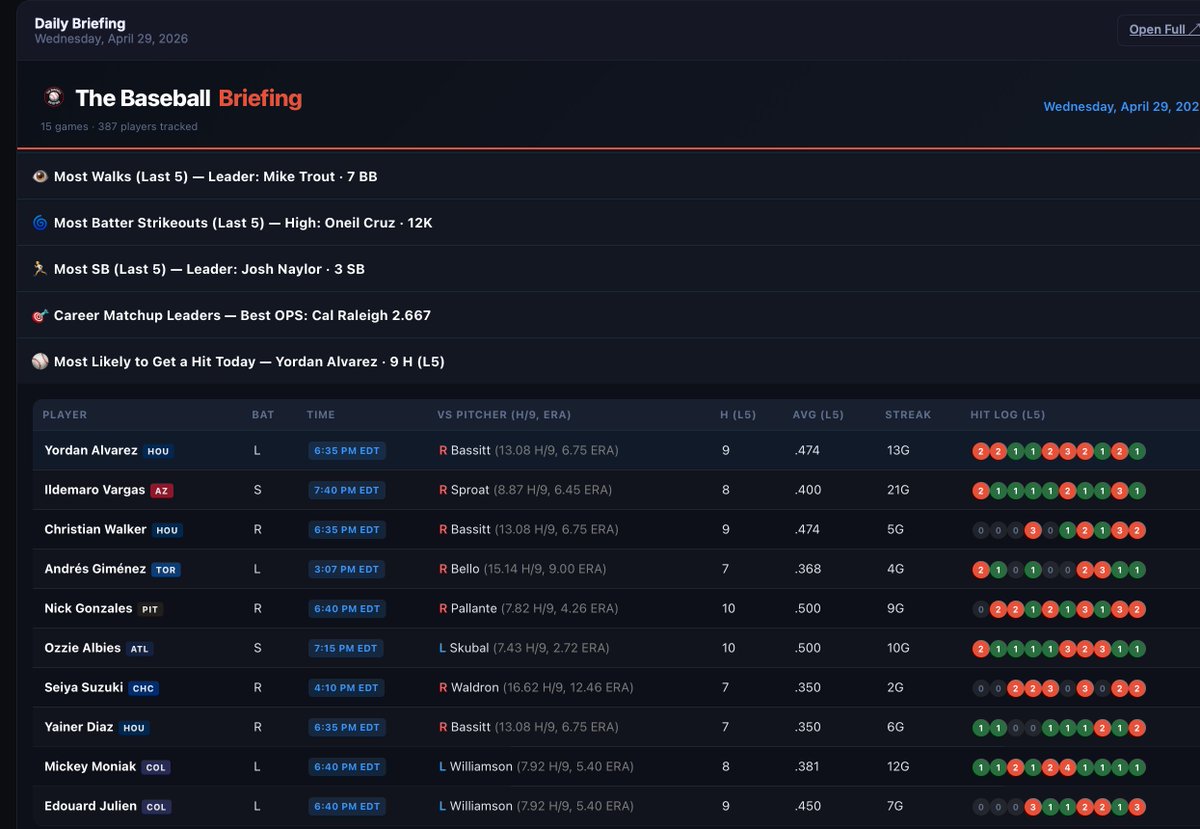Click The Baseball Briefing heading
This screenshot has height=829, width=1200.
(188, 98)
